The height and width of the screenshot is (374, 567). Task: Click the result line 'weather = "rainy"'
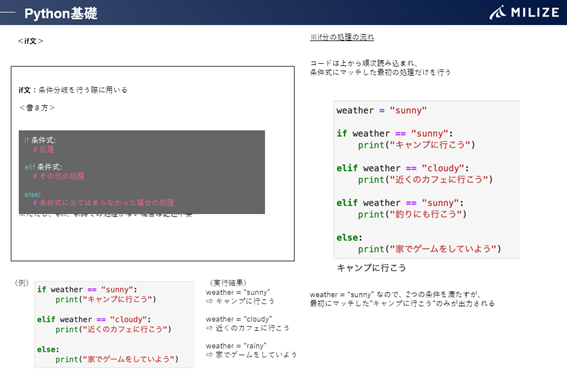tap(236, 346)
